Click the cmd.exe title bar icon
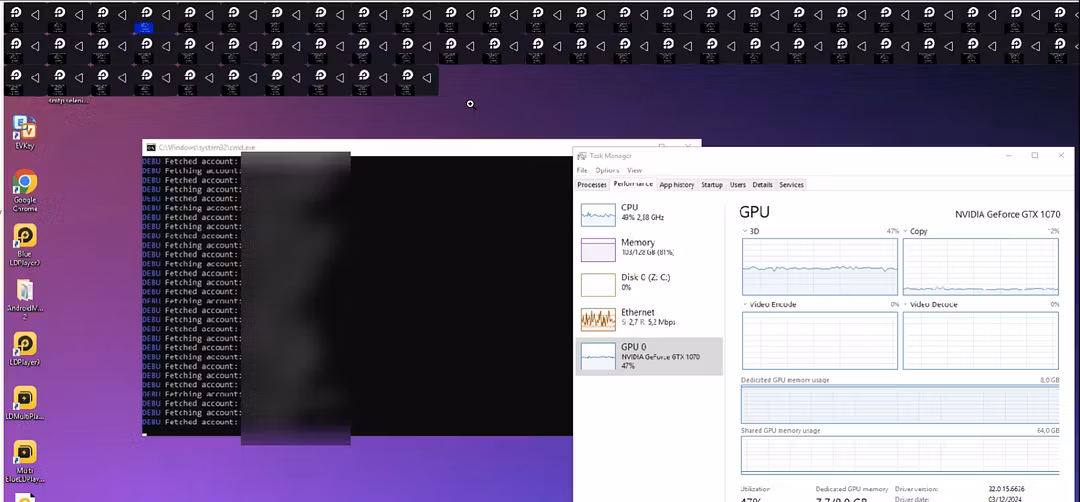The width and height of the screenshot is (1080, 502). point(150,148)
